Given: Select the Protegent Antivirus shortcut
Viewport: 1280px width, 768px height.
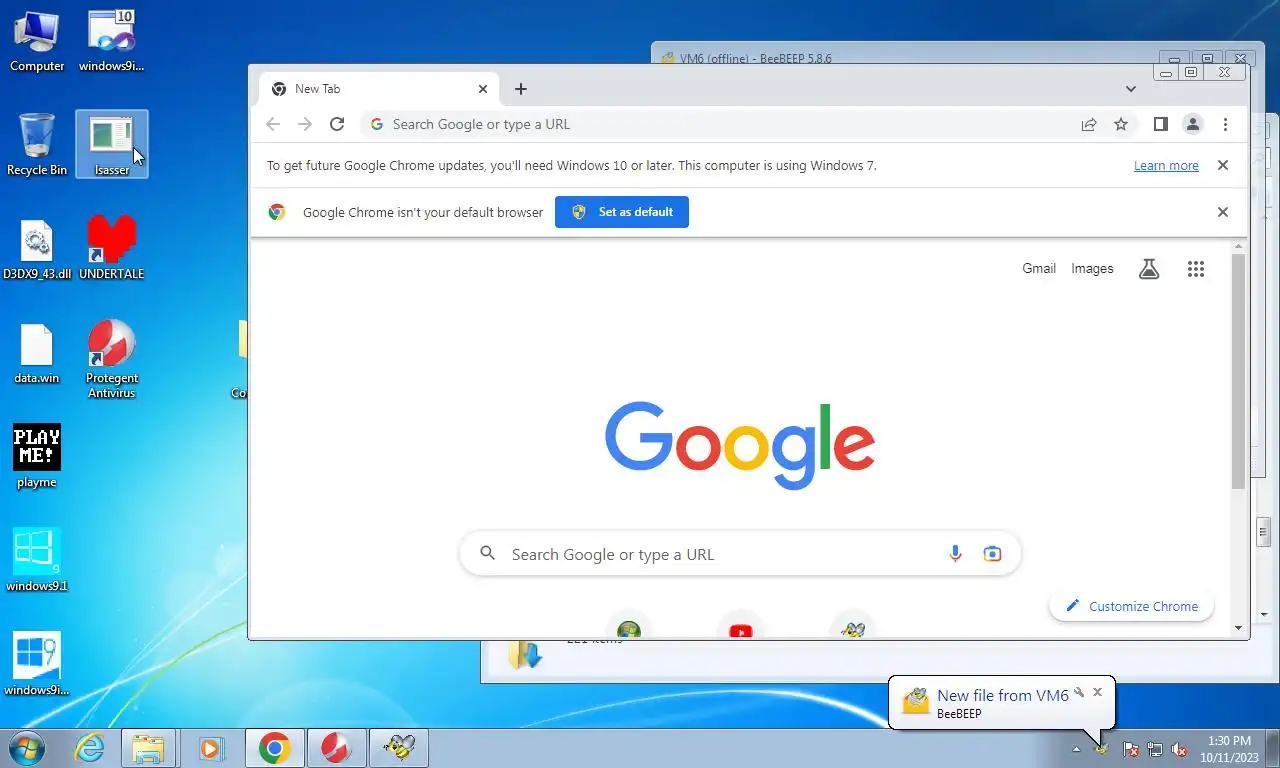Looking at the screenshot, I should coord(112,359).
